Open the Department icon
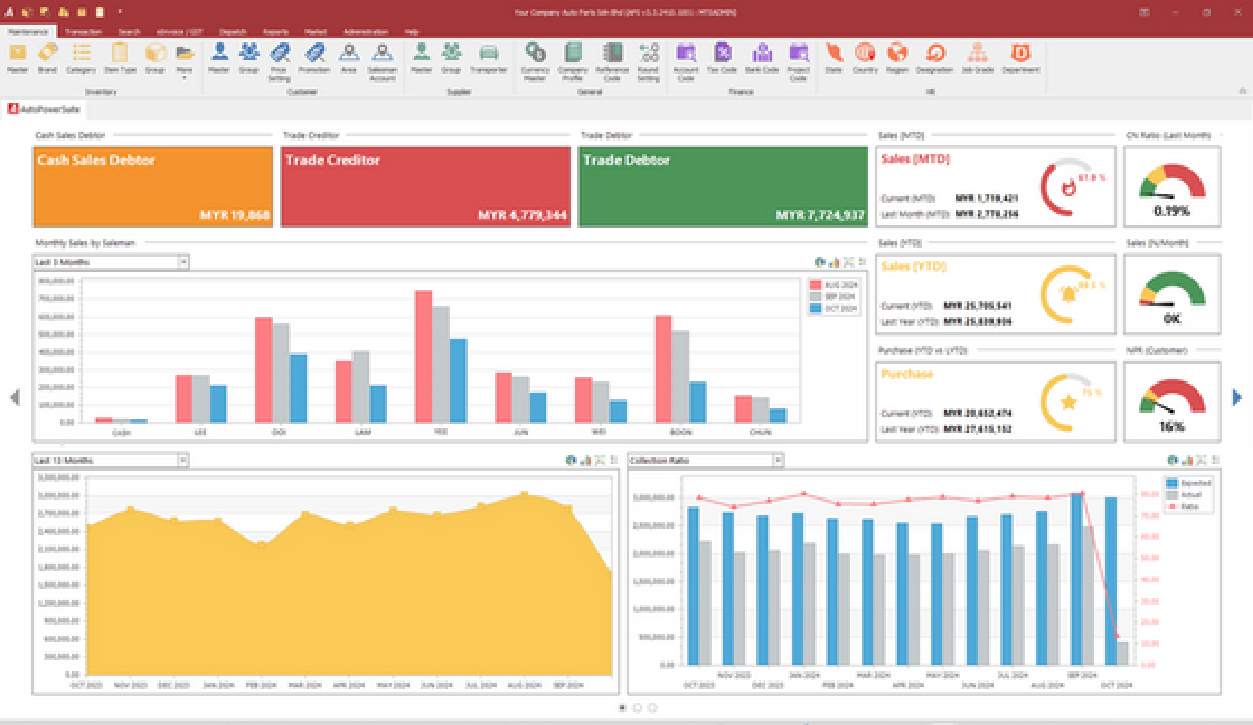 1021,56
